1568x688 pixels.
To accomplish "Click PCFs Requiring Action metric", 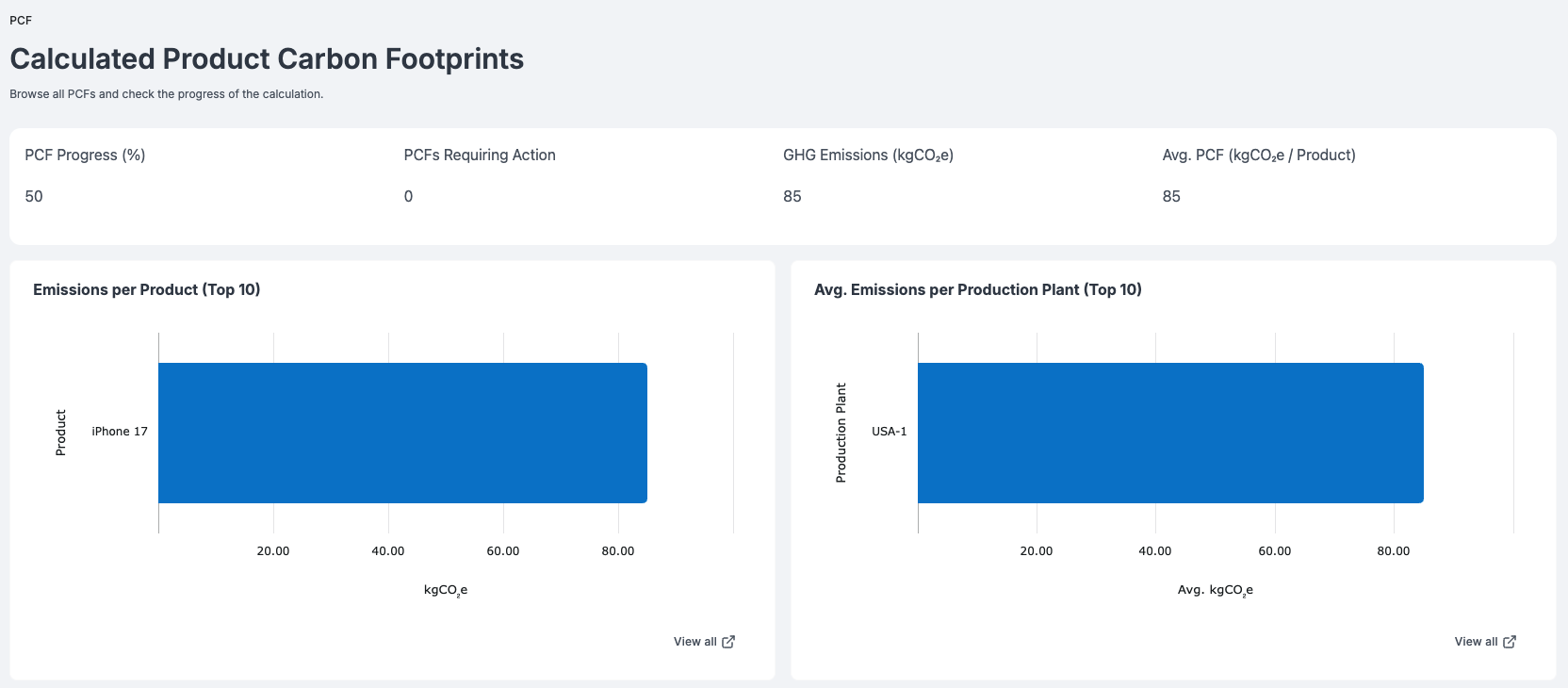I will (480, 156).
